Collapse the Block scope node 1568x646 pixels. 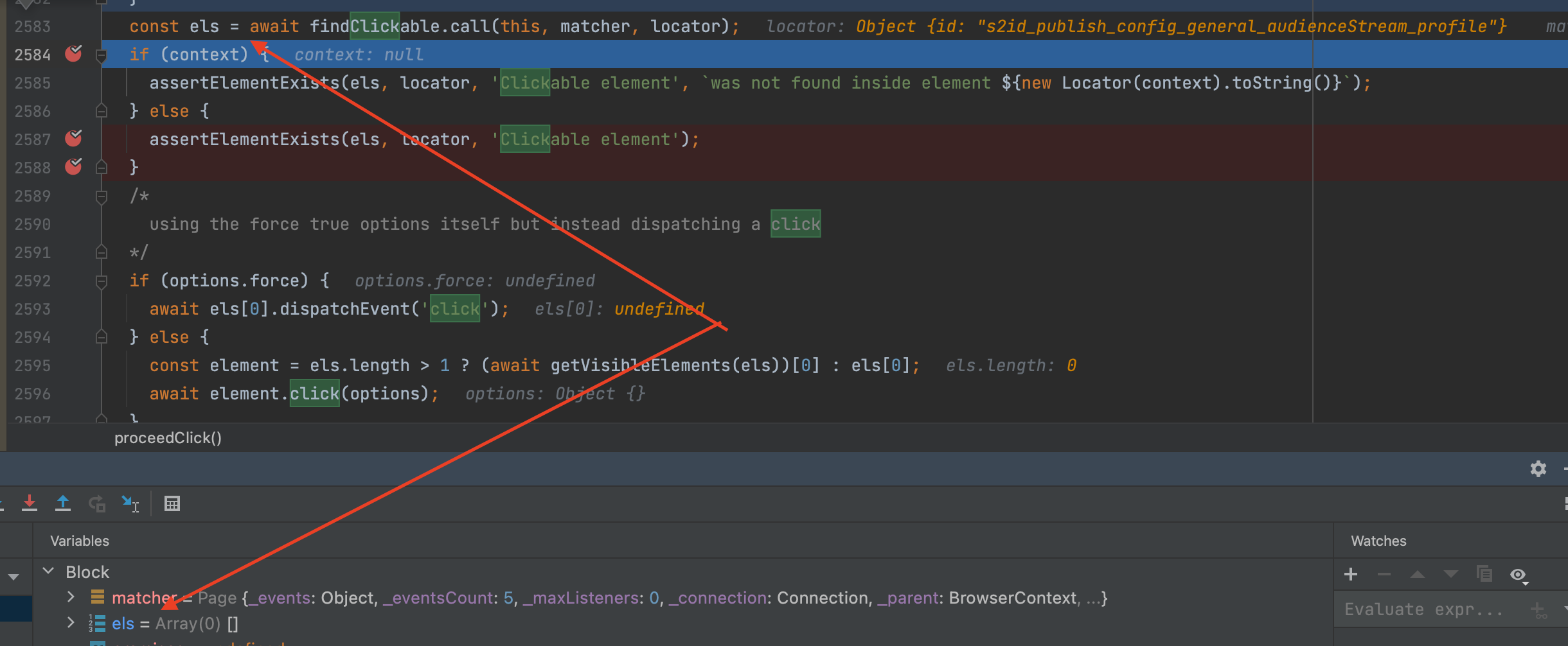pos(48,571)
